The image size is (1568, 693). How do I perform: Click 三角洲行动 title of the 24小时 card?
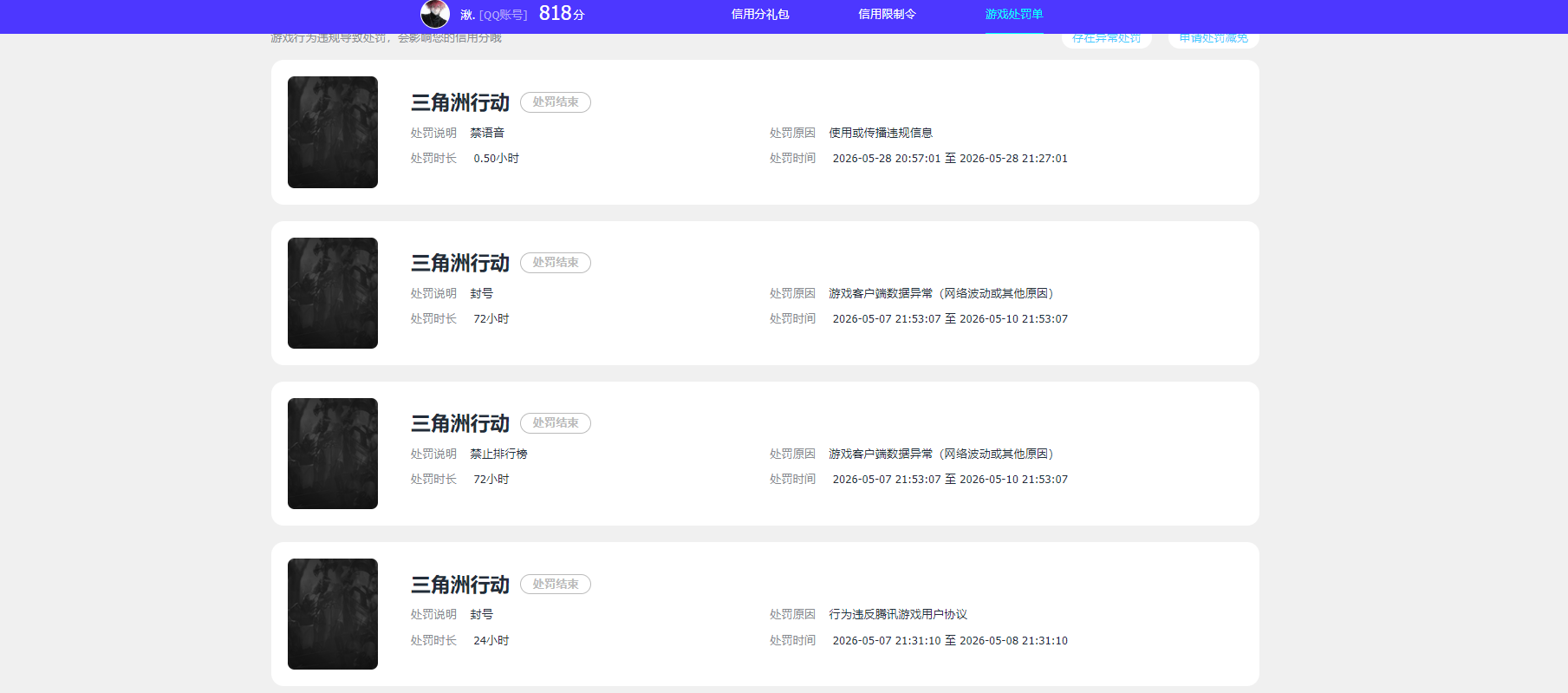click(x=460, y=585)
